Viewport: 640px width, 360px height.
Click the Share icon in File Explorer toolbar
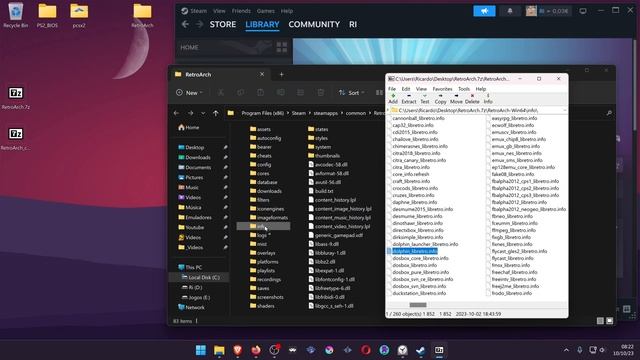[x=300, y=93]
